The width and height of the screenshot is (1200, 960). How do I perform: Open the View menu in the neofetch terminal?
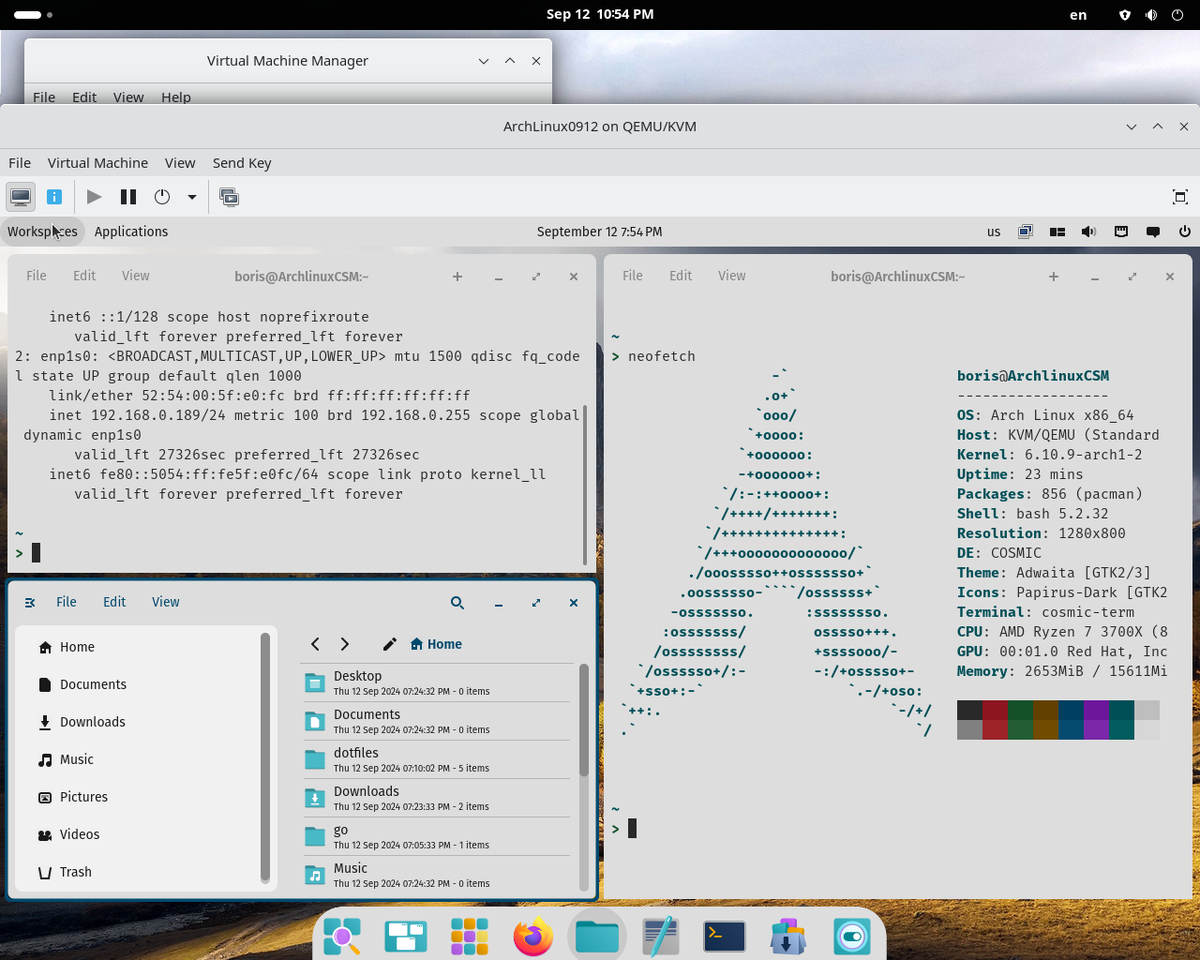tap(732, 276)
